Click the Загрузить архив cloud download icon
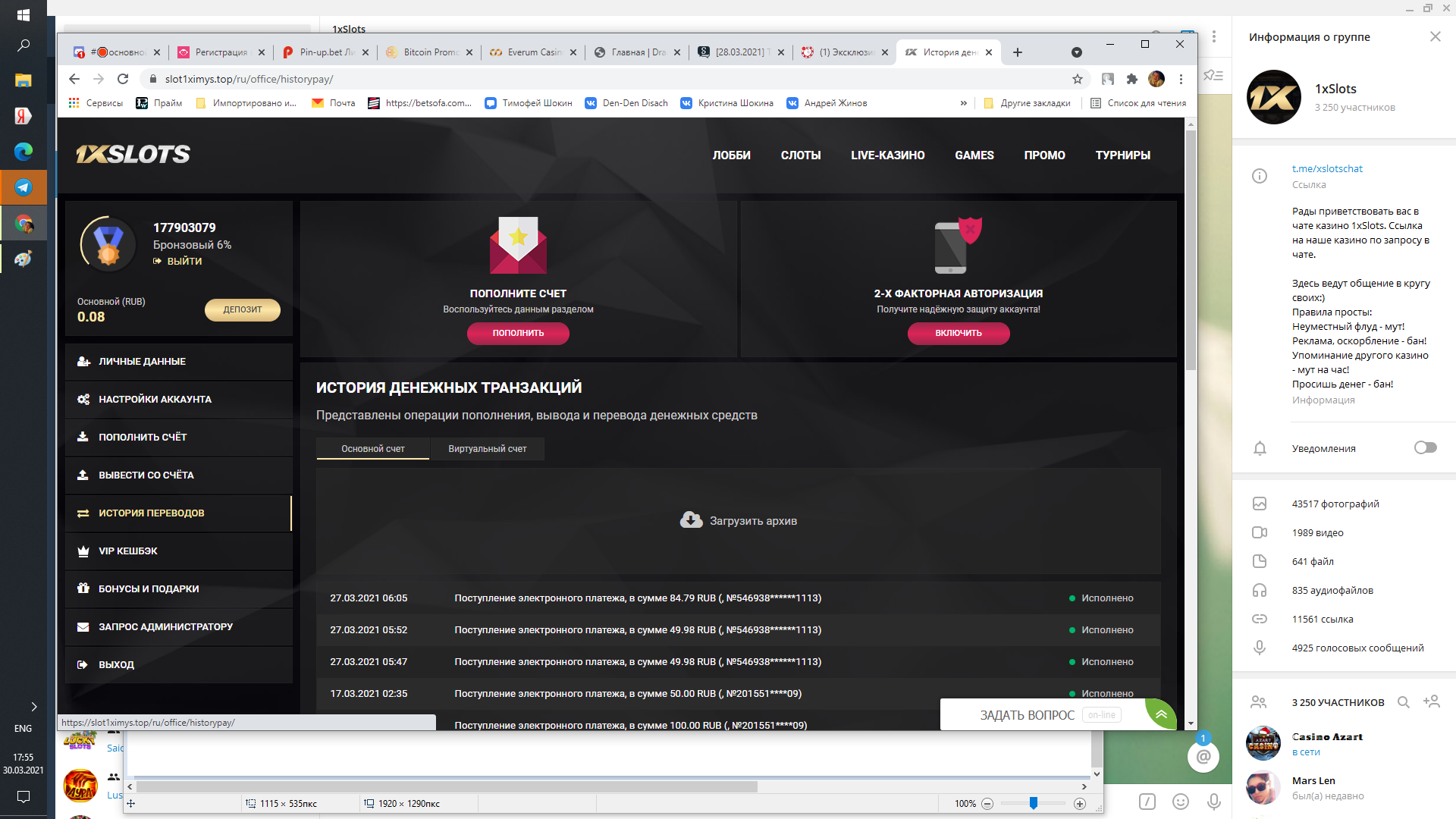This screenshot has width=1456, height=819. point(691,520)
